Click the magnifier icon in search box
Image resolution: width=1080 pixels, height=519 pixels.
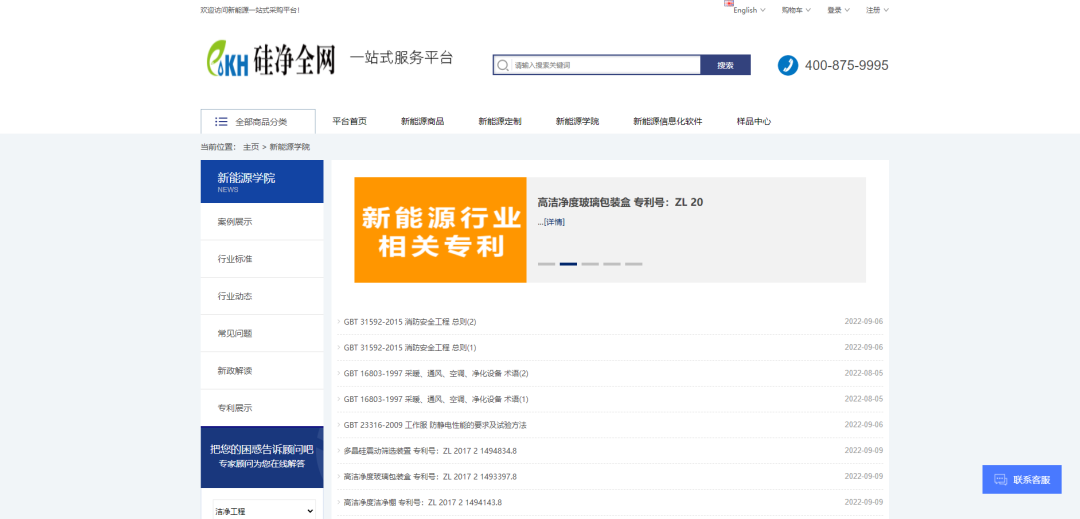[x=504, y=66]
